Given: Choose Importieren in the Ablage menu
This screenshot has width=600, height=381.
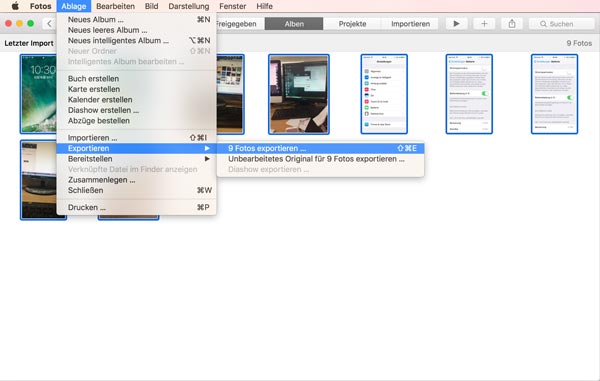Looking at the screenshot, I should [x=136, y=138].
